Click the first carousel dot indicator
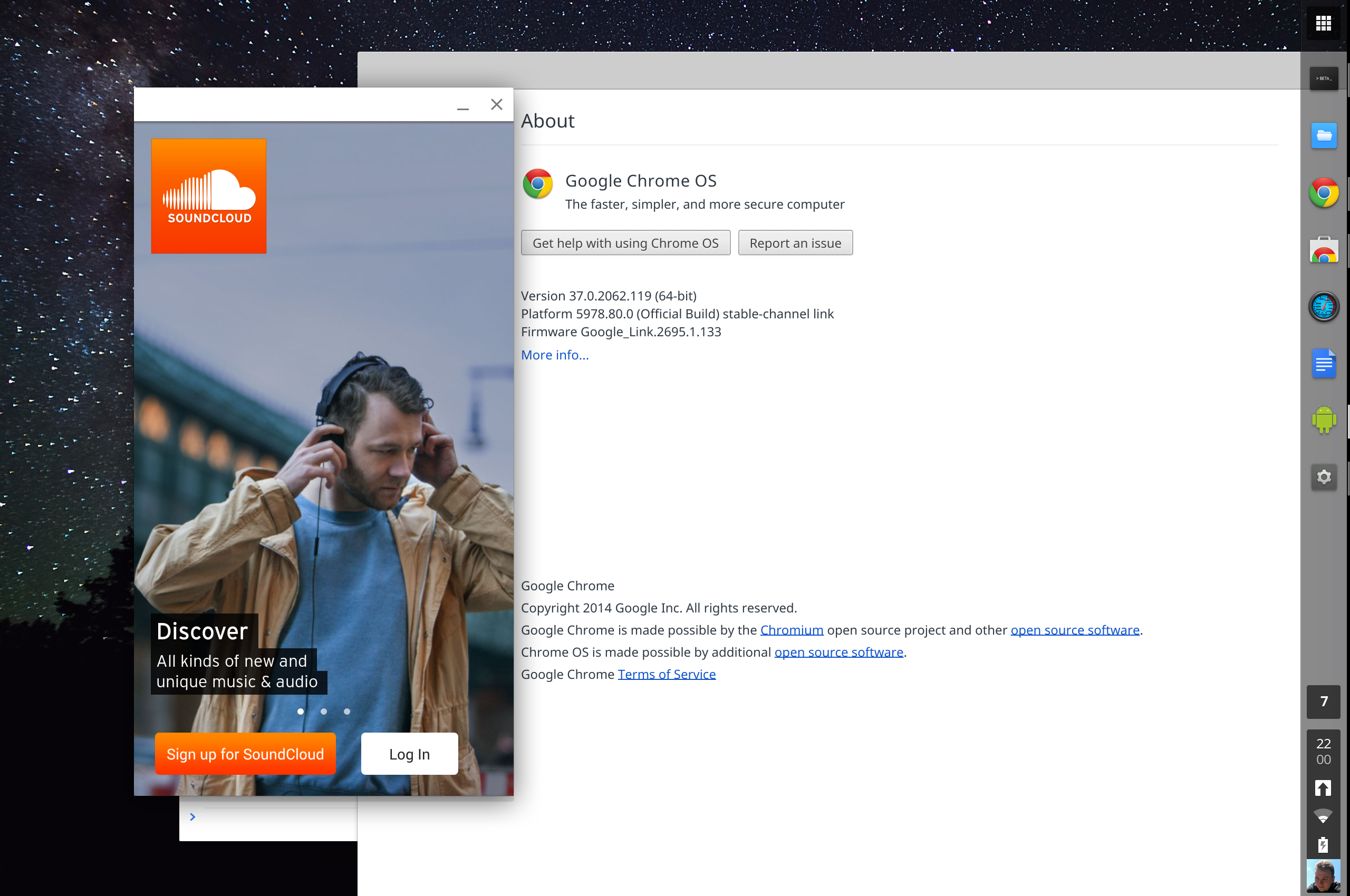The height and width of the screenshot is (896, 1350). 301,710
